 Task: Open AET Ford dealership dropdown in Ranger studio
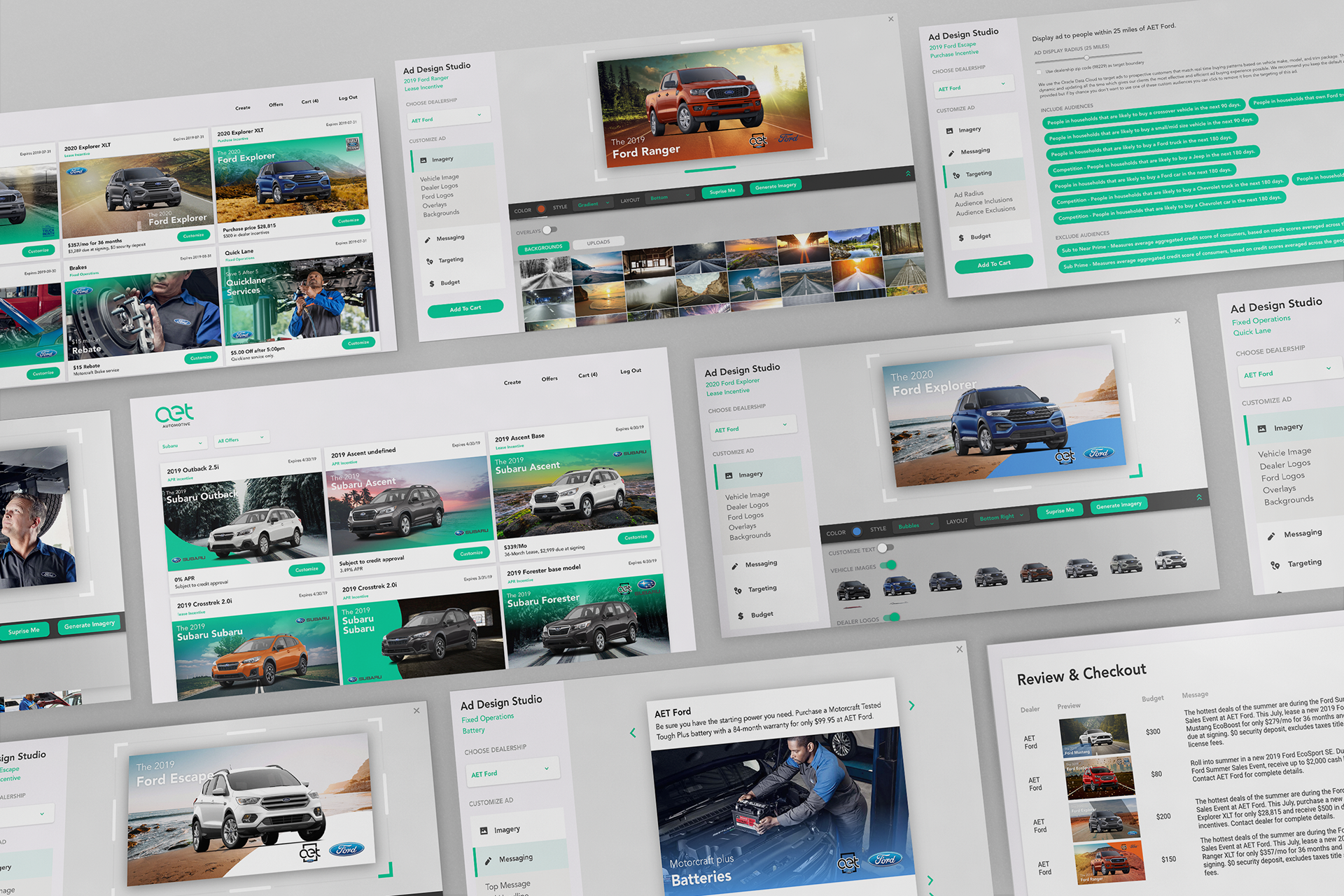[449, 117]
